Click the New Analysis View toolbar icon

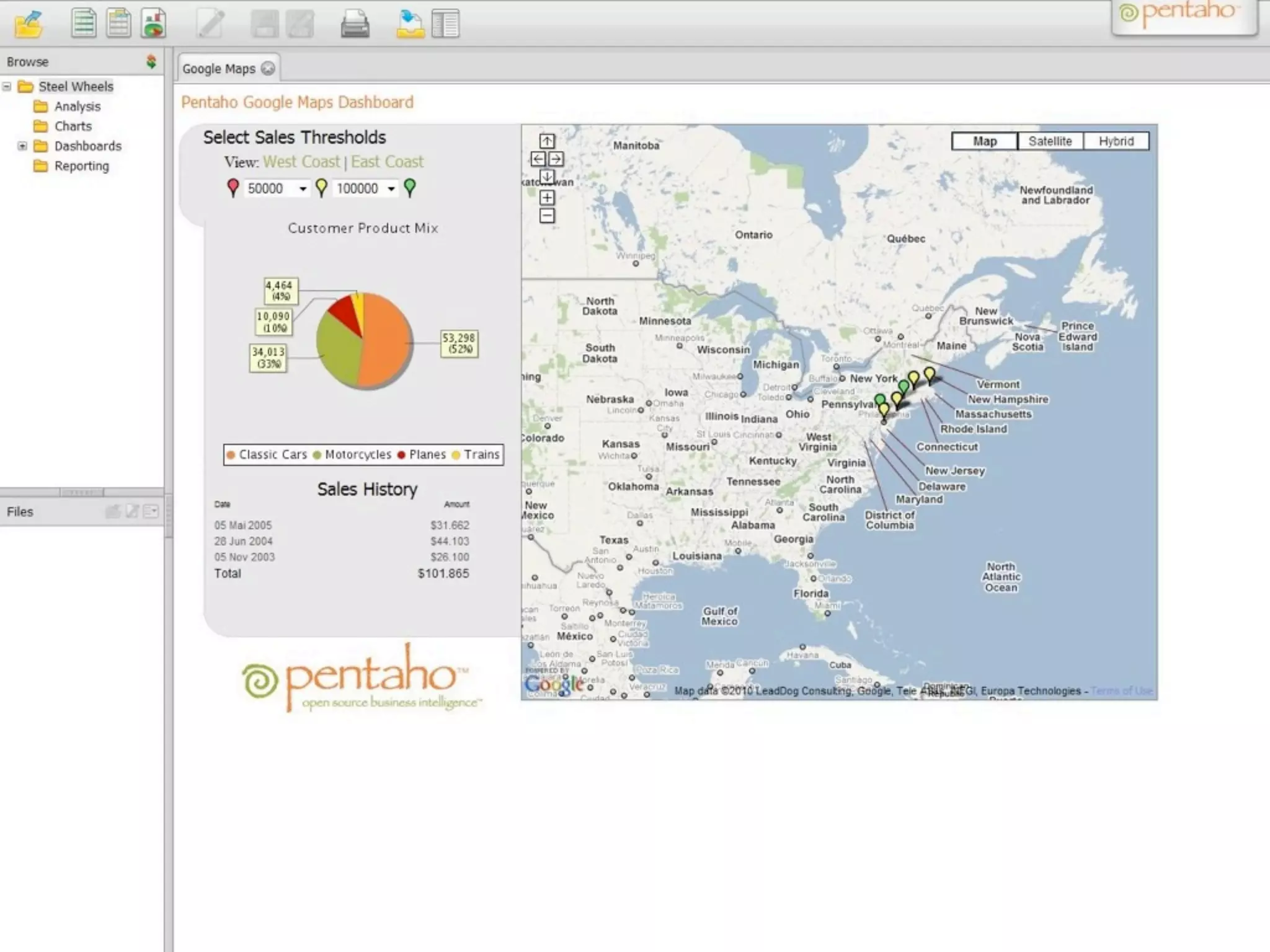coord(118,24)
